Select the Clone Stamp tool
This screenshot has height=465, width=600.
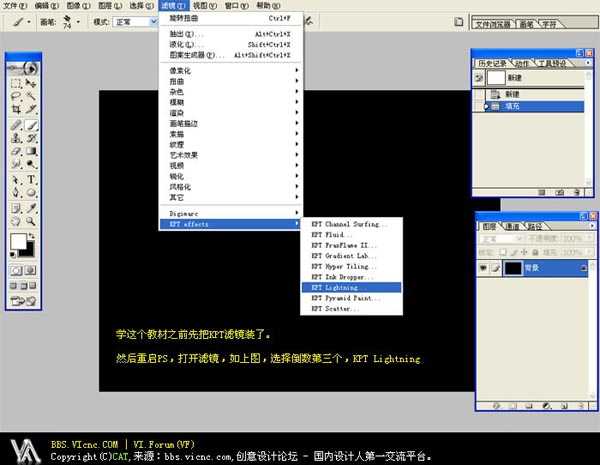(x=16, y=138)
